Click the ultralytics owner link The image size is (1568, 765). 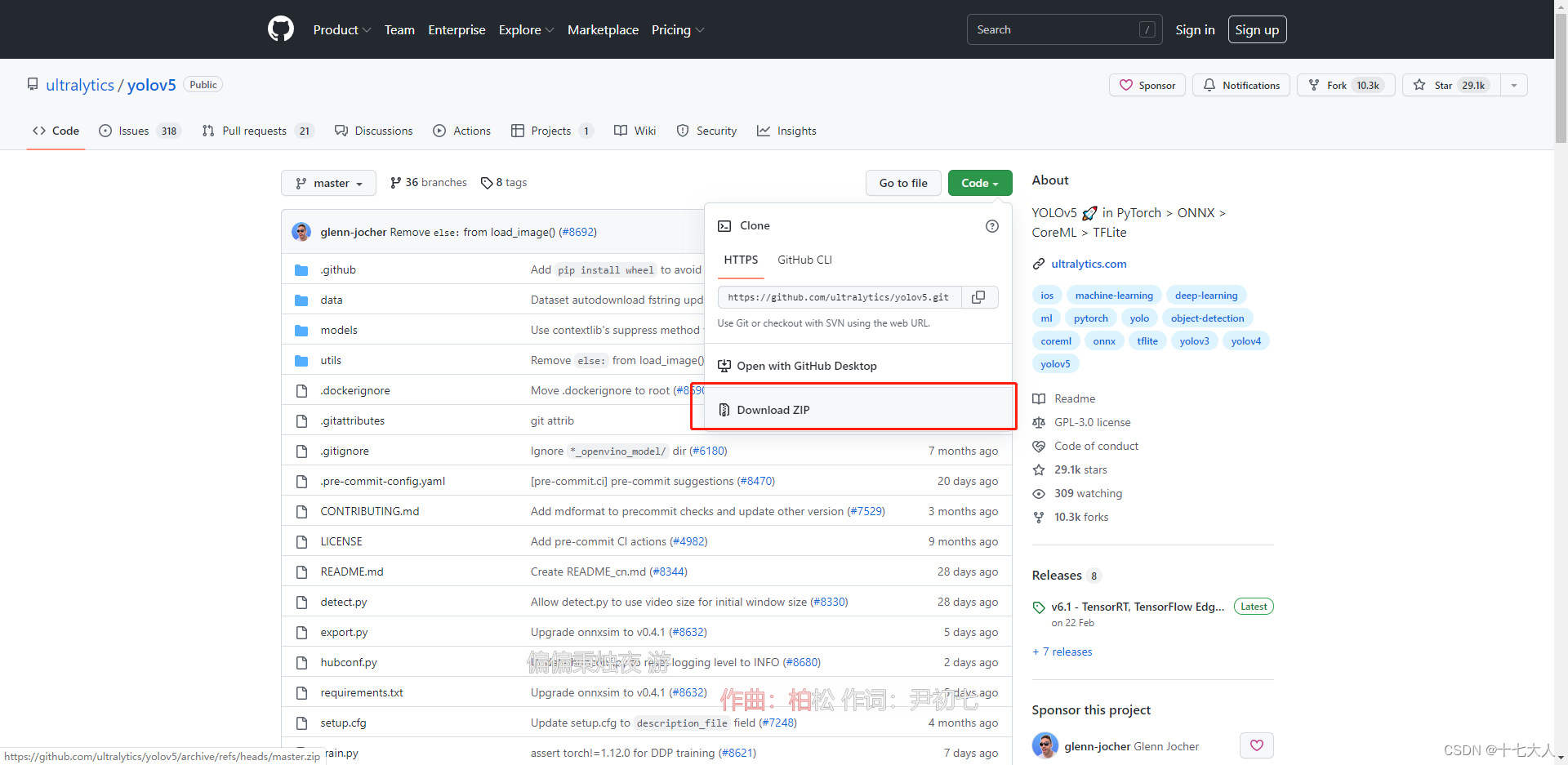point(80,85)
